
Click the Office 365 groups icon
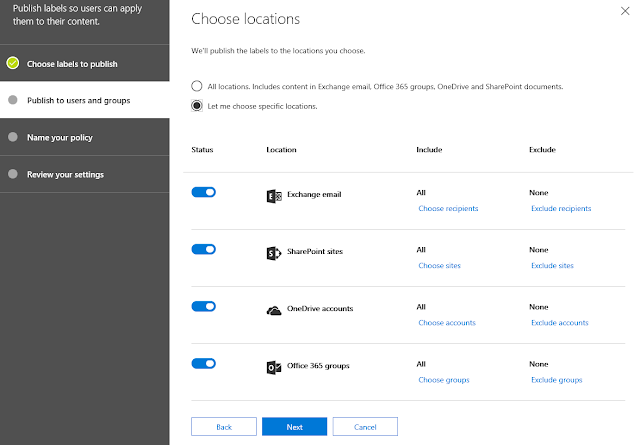274,367
